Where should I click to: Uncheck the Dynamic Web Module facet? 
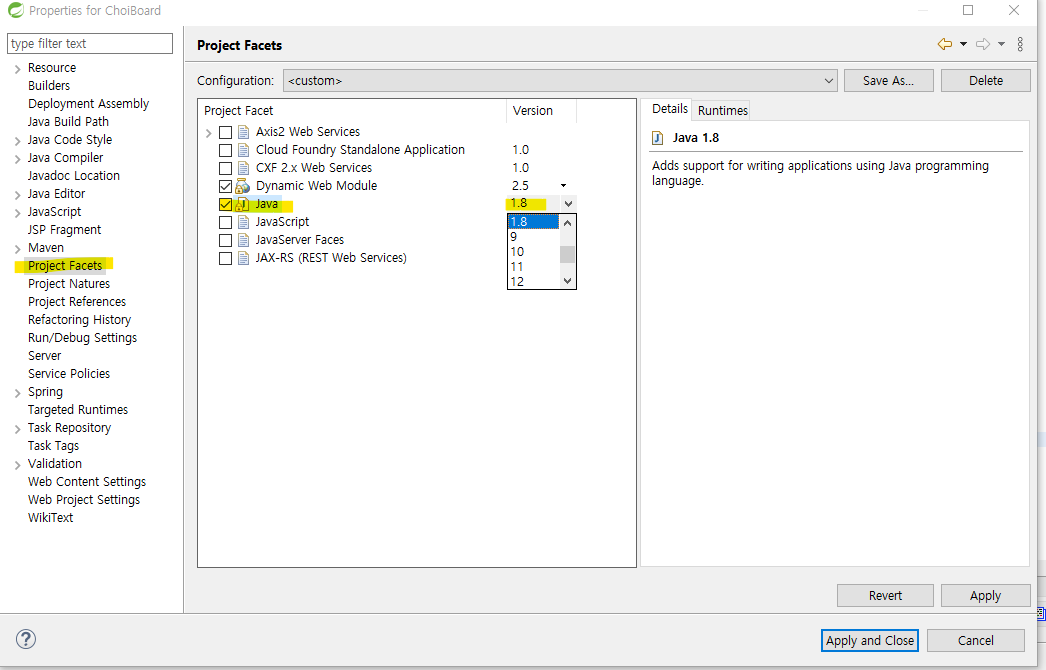225,186
